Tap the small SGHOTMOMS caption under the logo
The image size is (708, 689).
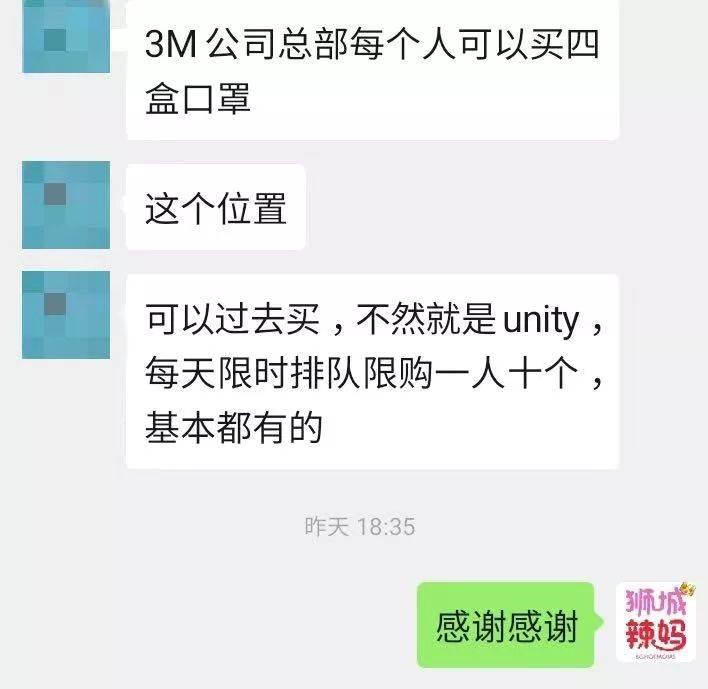(x=655, y=656)
